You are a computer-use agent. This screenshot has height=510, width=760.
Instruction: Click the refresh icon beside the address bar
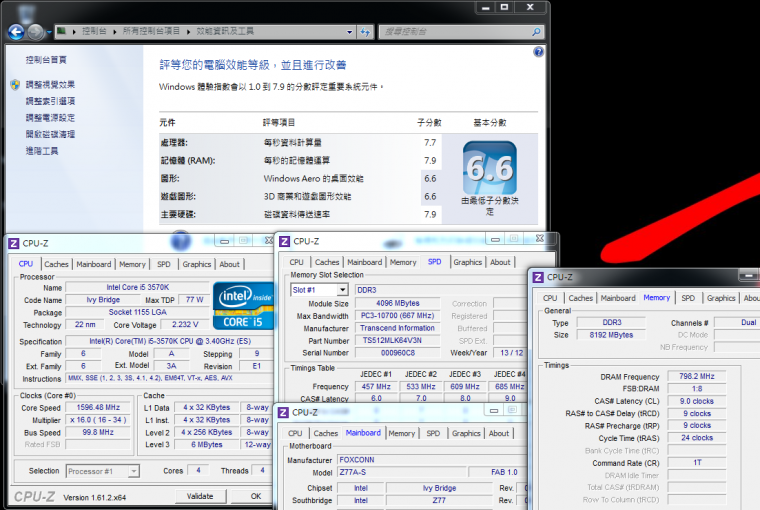pos(366,32)
